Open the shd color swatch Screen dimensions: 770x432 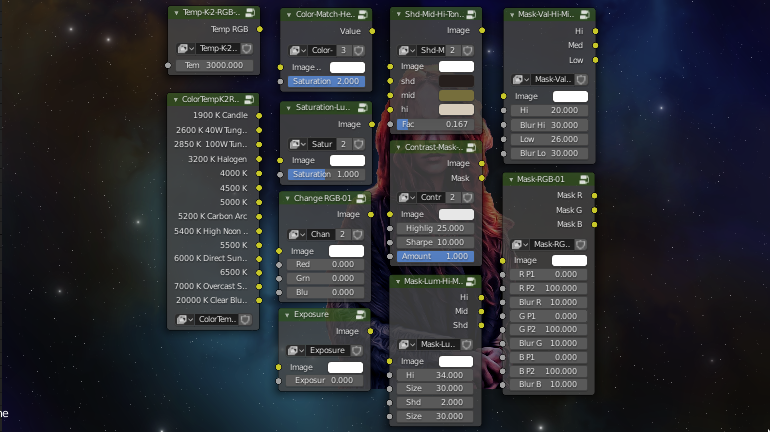pos(456,81)
